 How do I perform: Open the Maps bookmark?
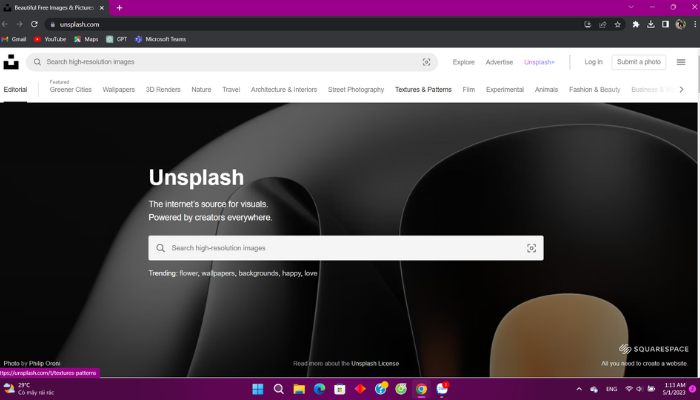pos(86,39)
